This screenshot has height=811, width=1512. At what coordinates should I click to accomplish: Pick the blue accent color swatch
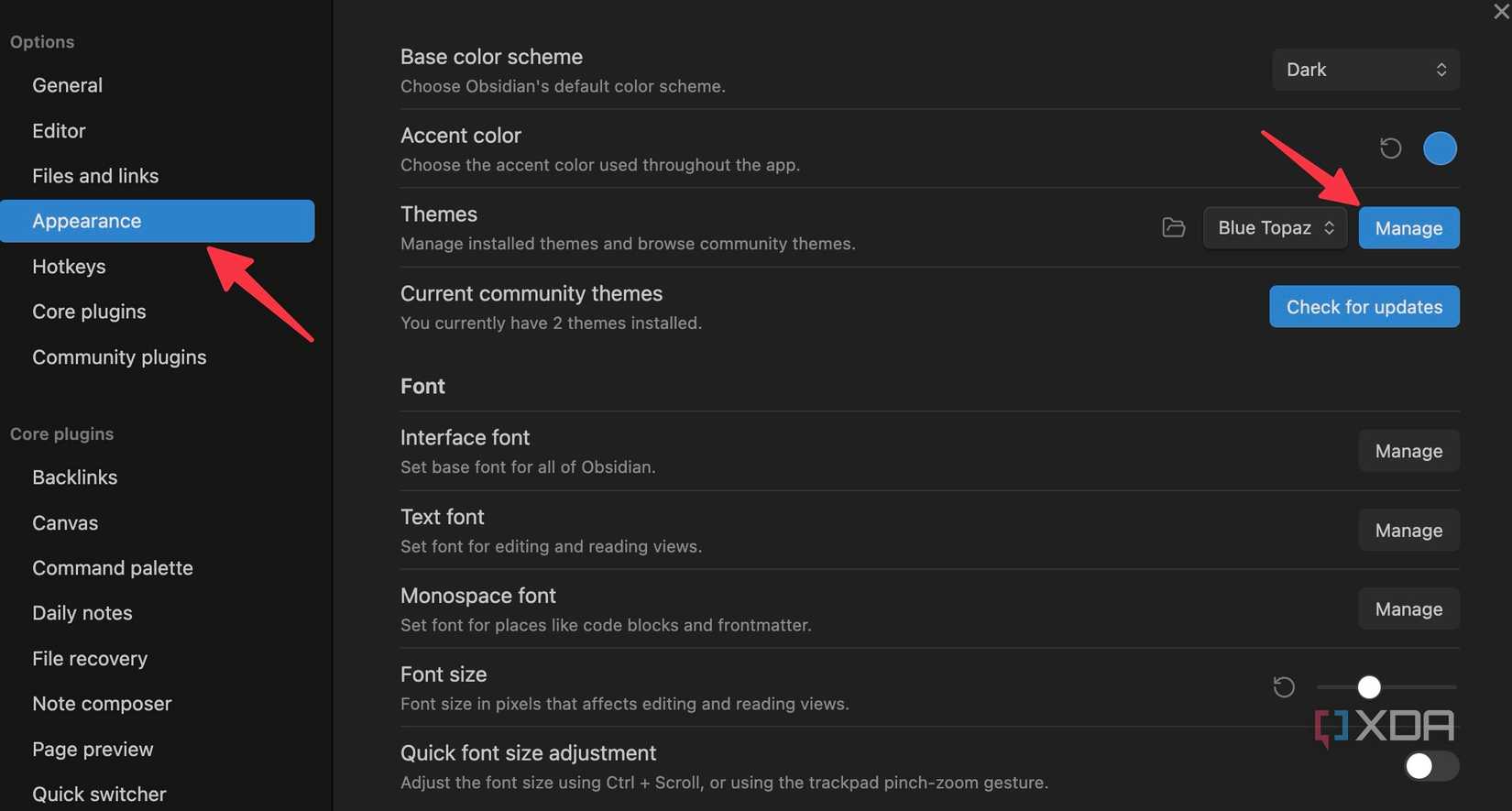pyautogui.click(x=1440, y=148)
